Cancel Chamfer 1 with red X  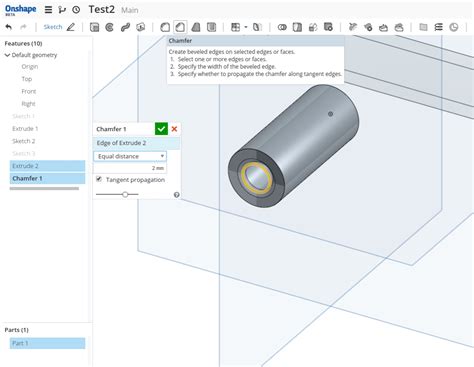174,129
